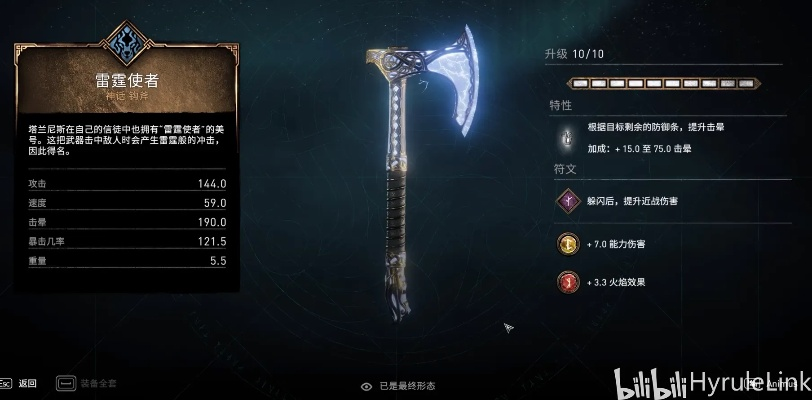Click the eye icon for final form

[366, 387]
